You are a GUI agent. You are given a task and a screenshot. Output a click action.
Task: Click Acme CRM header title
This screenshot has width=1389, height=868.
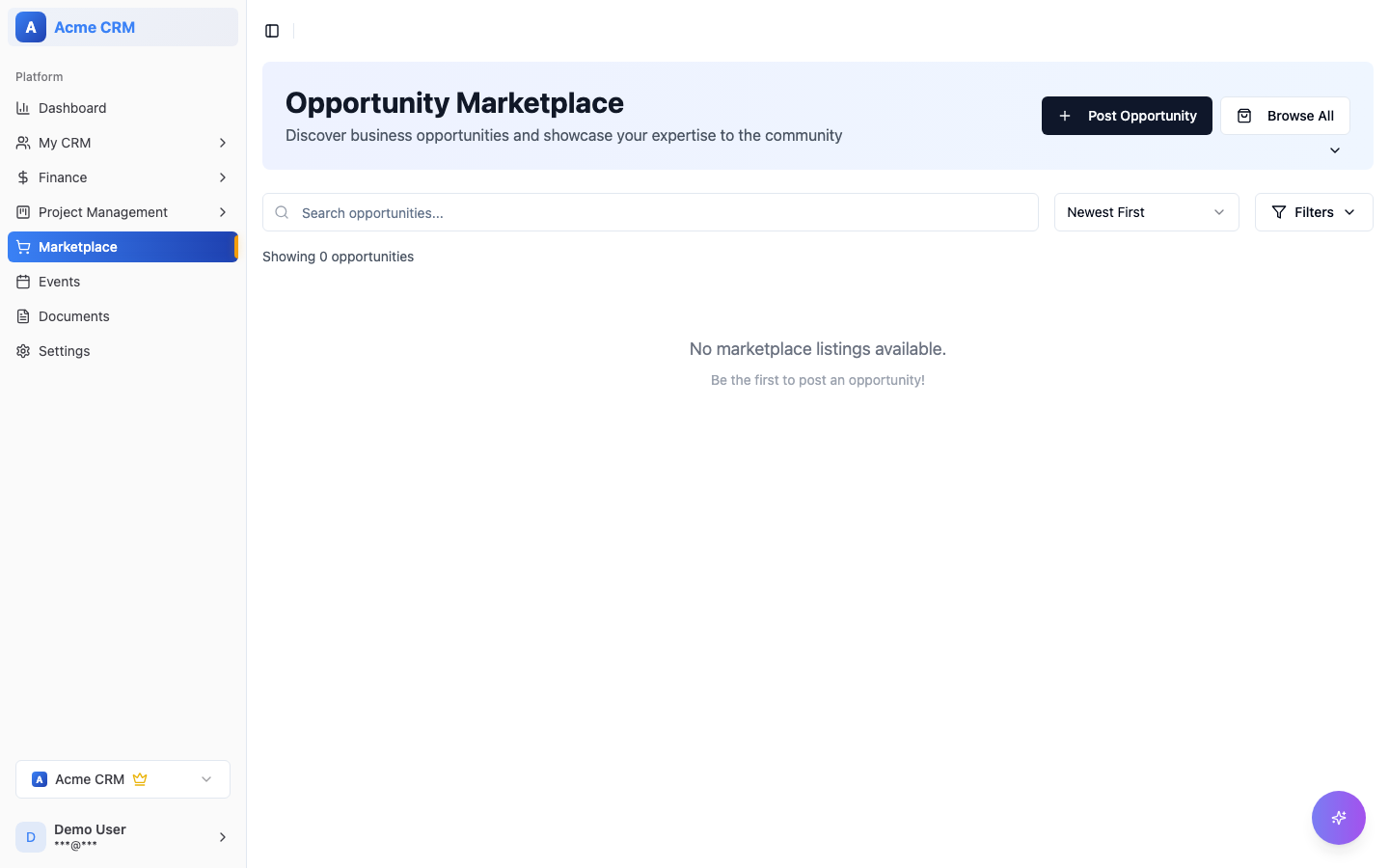[x=95, y=27]
